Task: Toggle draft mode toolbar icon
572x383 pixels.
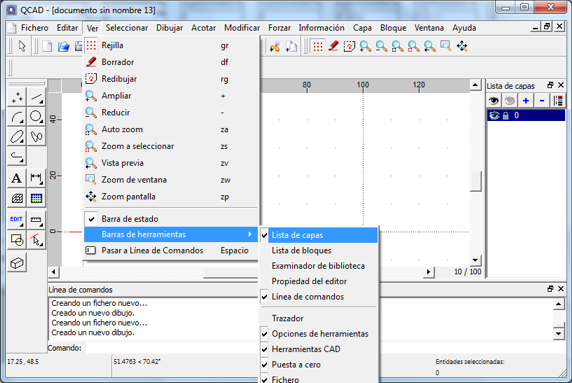Action: 333,46
